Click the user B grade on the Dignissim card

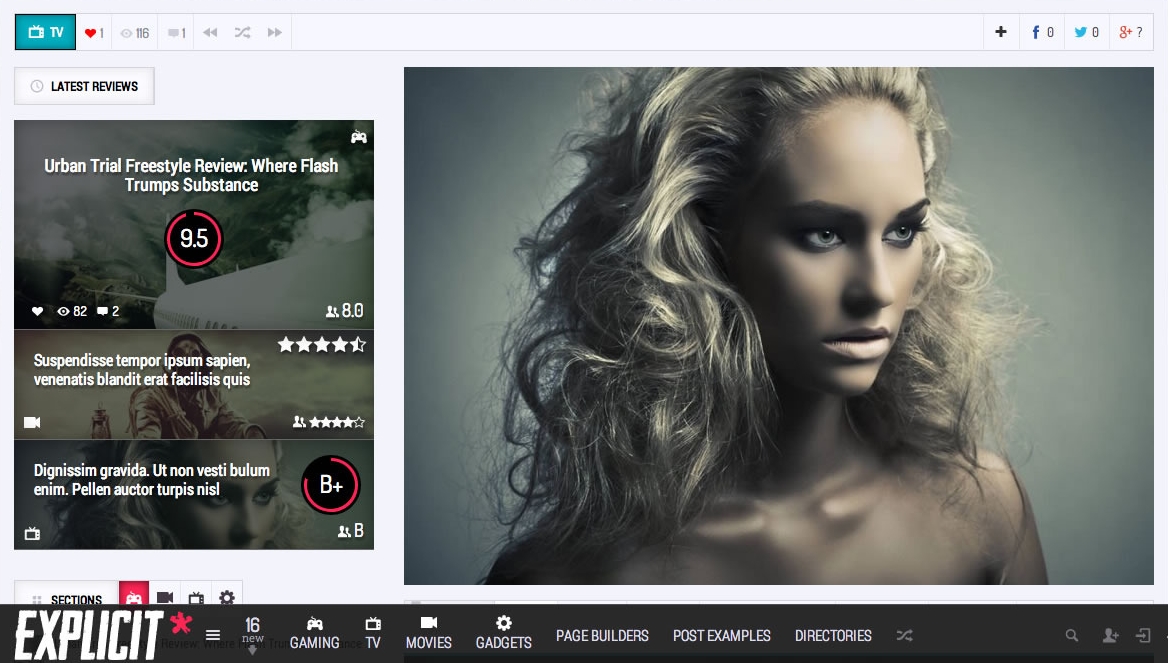pyautogui.click(x=351, y=530)
